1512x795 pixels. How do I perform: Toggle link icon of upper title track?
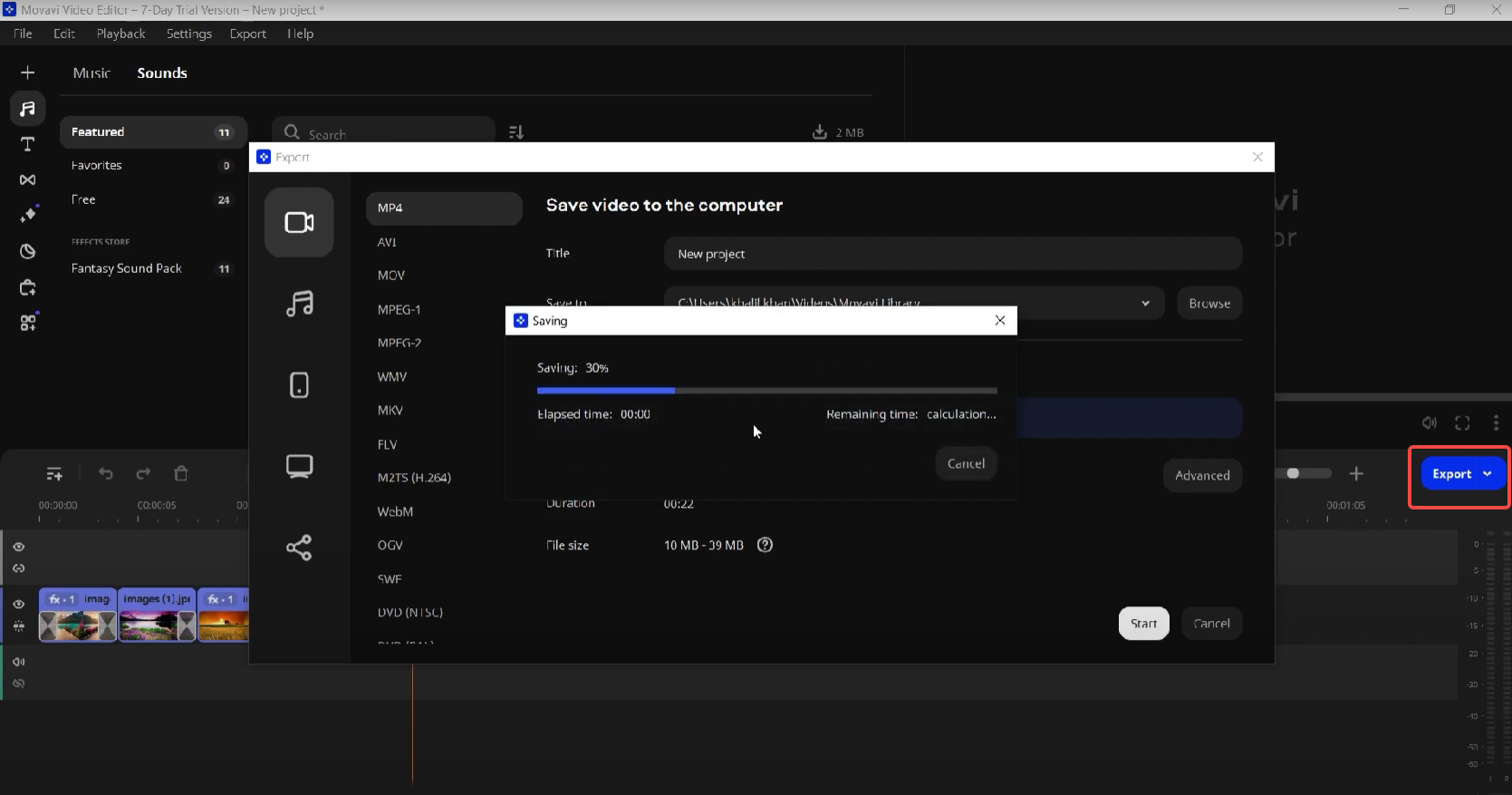pyautogui.click(x=19, y=568)
